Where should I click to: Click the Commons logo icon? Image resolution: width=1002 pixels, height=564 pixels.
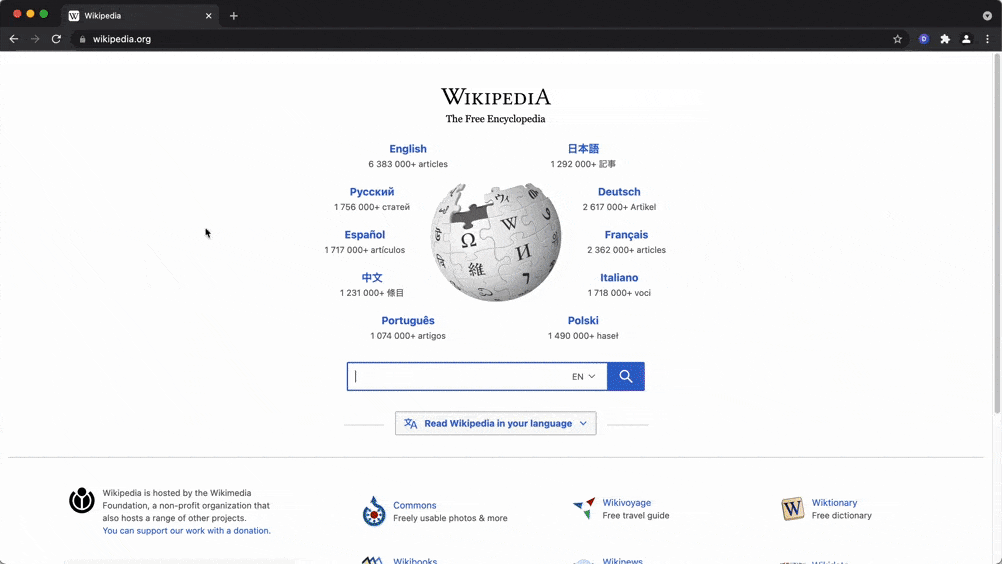click(374, 511)
